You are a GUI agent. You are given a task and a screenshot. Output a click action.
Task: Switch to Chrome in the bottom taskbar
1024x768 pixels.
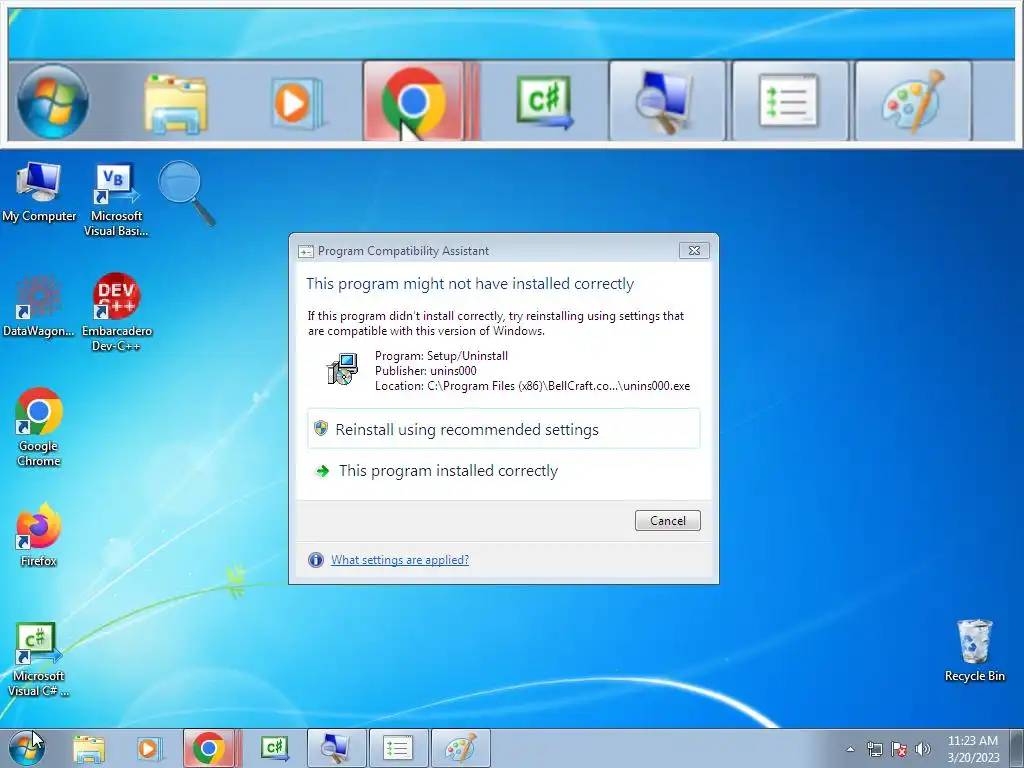209,748
